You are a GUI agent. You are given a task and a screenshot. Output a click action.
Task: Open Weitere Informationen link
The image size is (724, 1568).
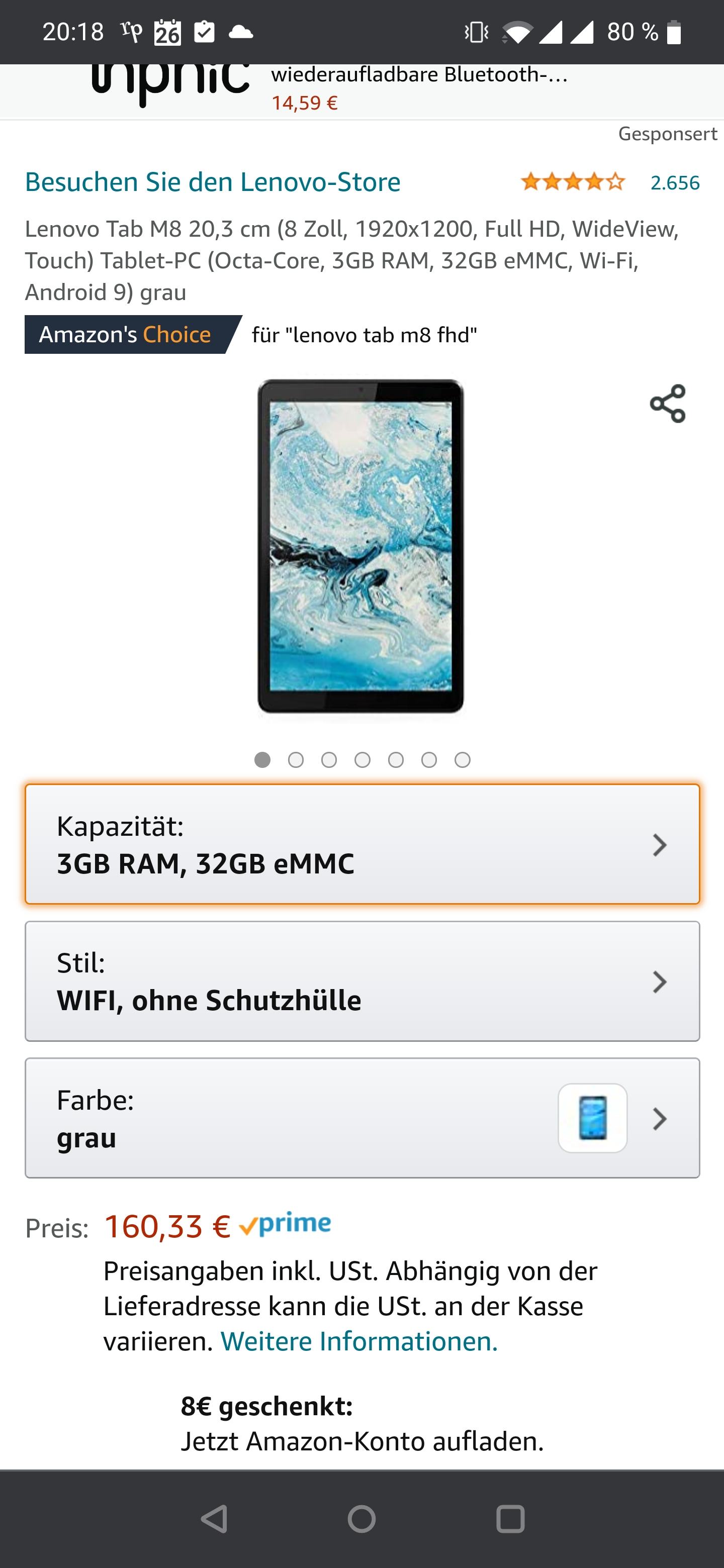coord(359,1341)
